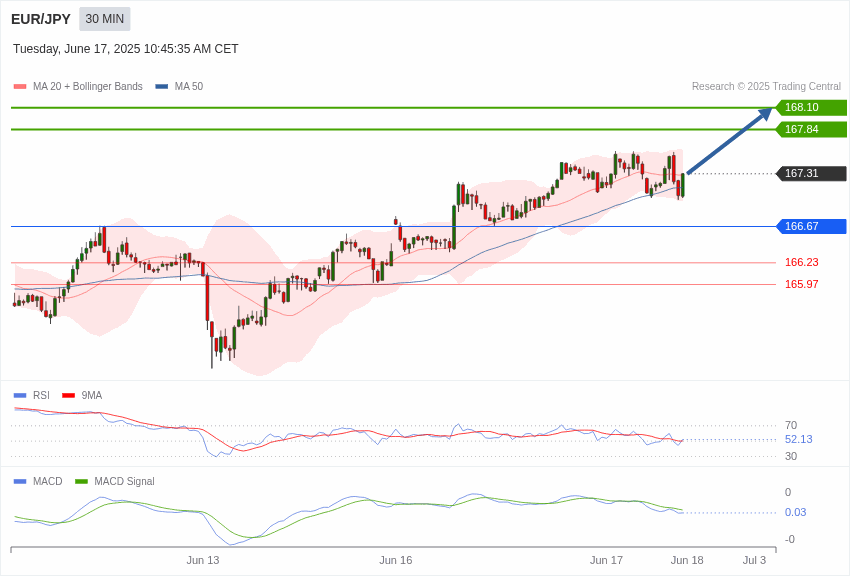Select the 167.31 current price tag

click(x=811, y=173)
